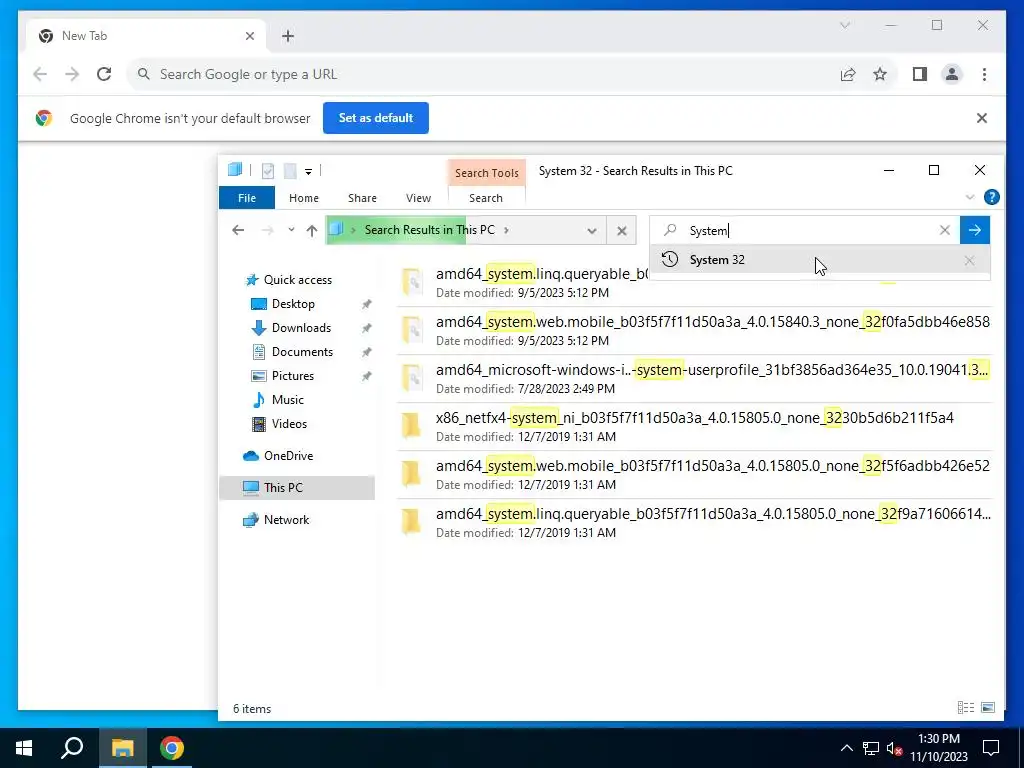Select amd64_system.web.mobile 4.0.15840.3 folder result

point(695,331)
